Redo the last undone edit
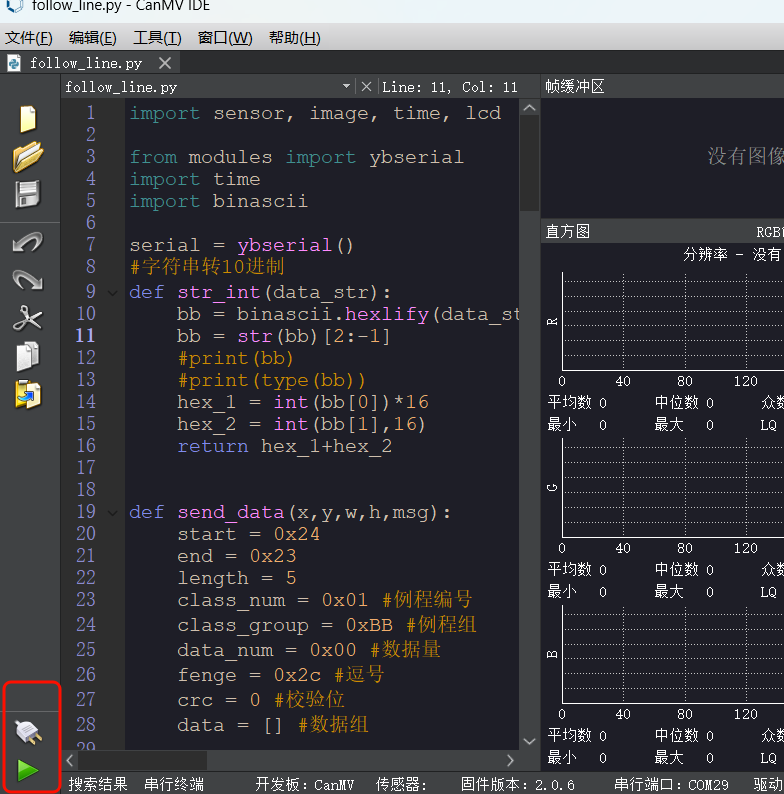Screen dimensions: 784x794 click(28, 281)
